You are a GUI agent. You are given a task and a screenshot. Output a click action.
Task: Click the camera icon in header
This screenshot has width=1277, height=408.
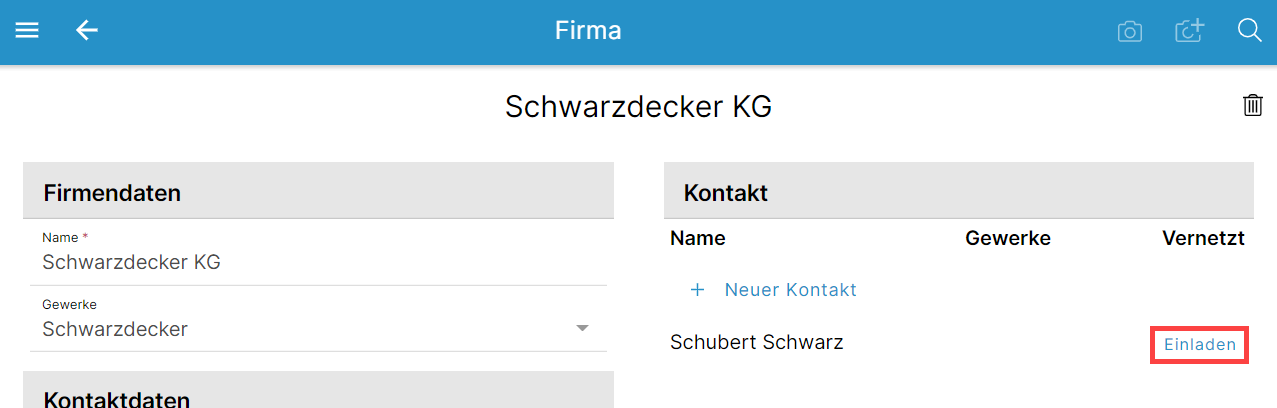point(1130,32)
